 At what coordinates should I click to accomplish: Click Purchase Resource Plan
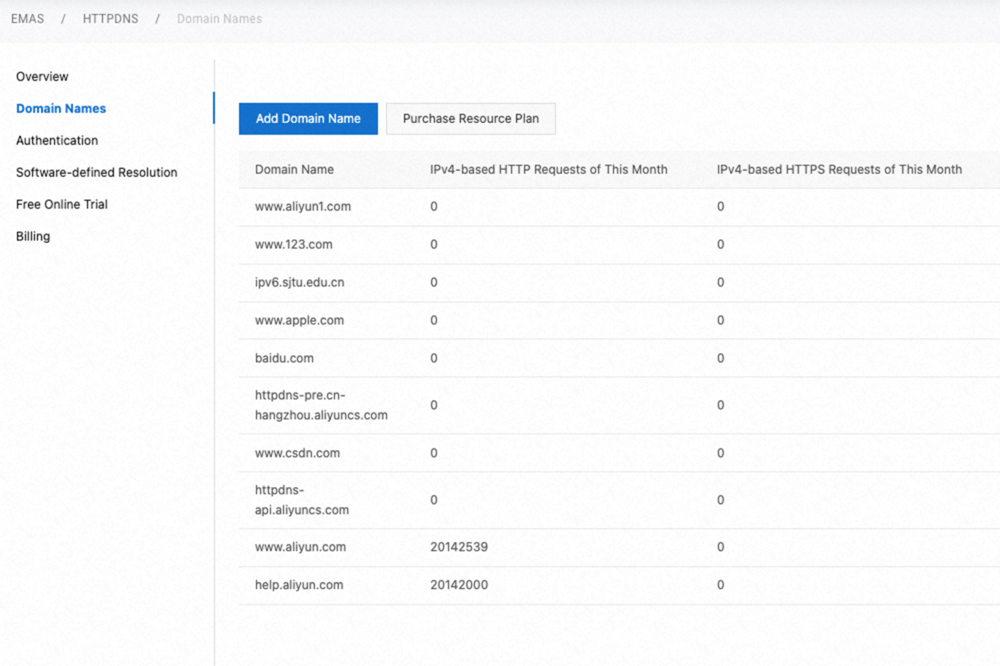(470, 118)
